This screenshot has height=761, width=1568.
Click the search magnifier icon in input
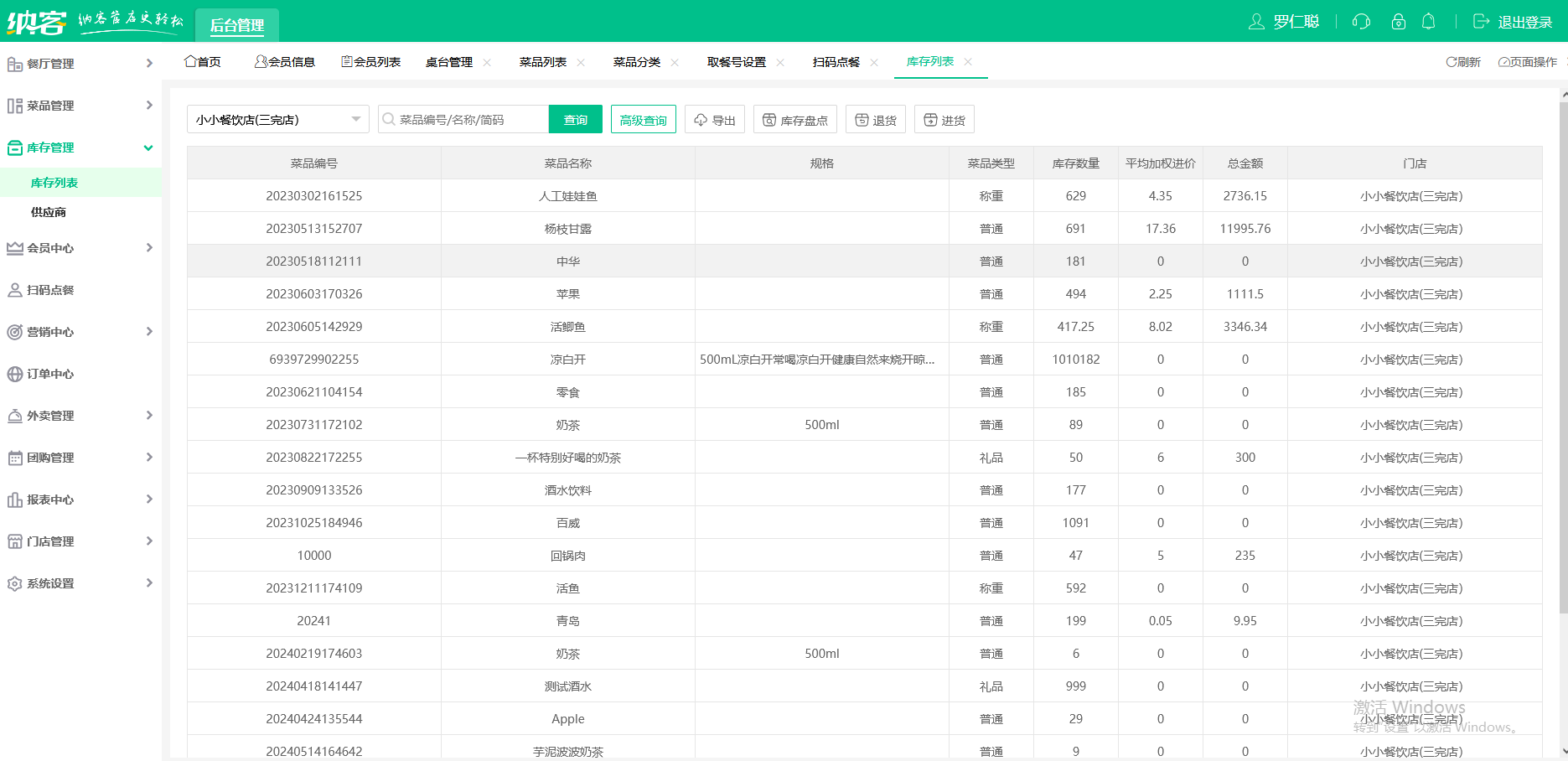[x=389, y=120]
